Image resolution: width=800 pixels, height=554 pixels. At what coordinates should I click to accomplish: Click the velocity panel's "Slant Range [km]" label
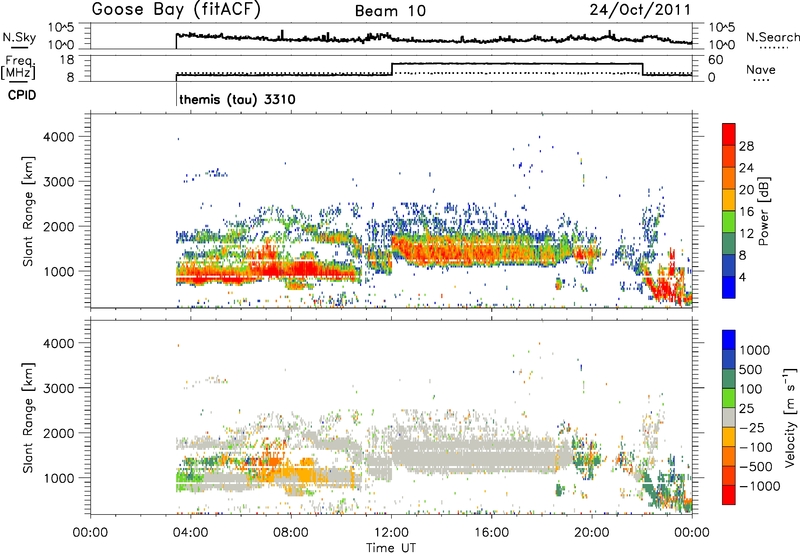point(28,417)
